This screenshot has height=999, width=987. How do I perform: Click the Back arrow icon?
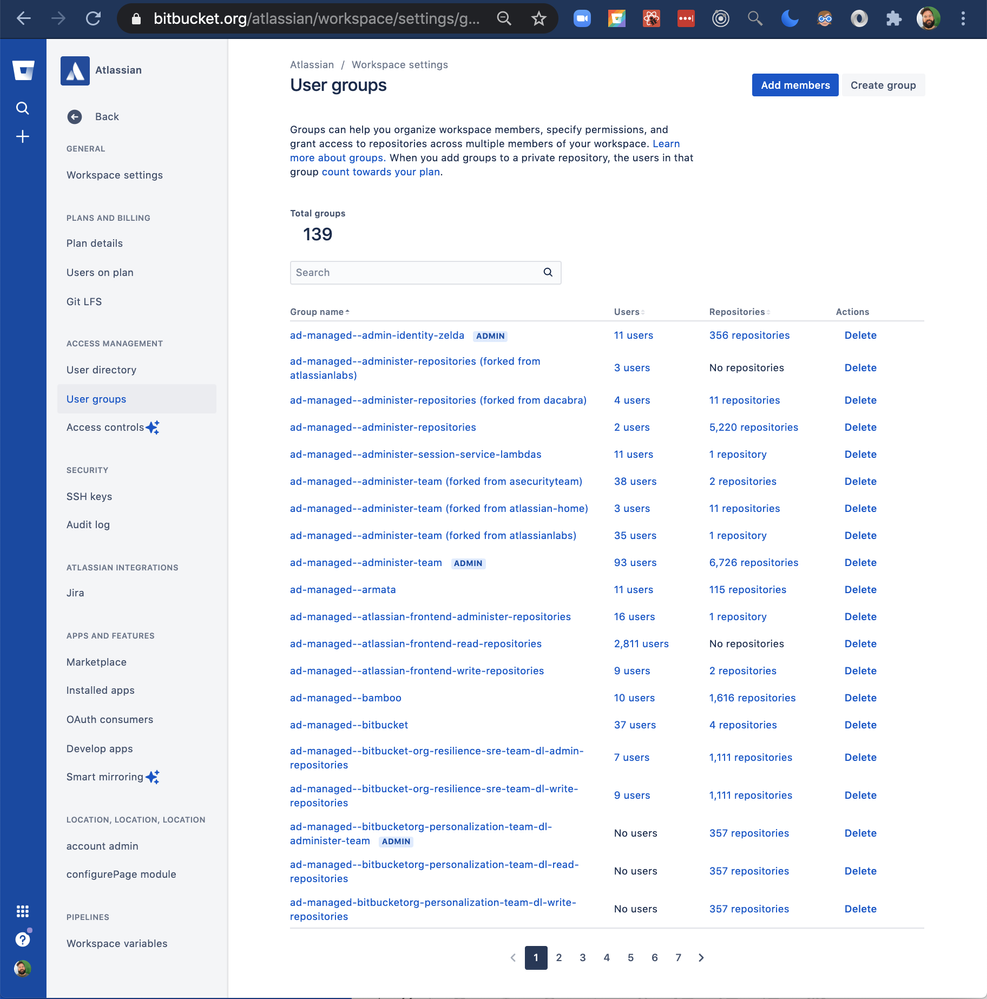click(75, 117)
